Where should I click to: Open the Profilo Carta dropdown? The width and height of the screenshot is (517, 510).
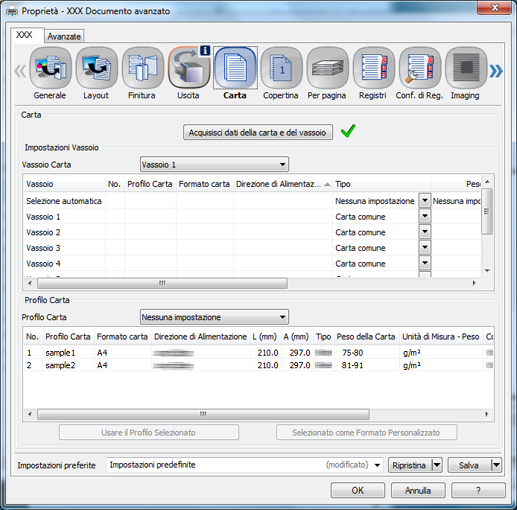click(214, 317)
